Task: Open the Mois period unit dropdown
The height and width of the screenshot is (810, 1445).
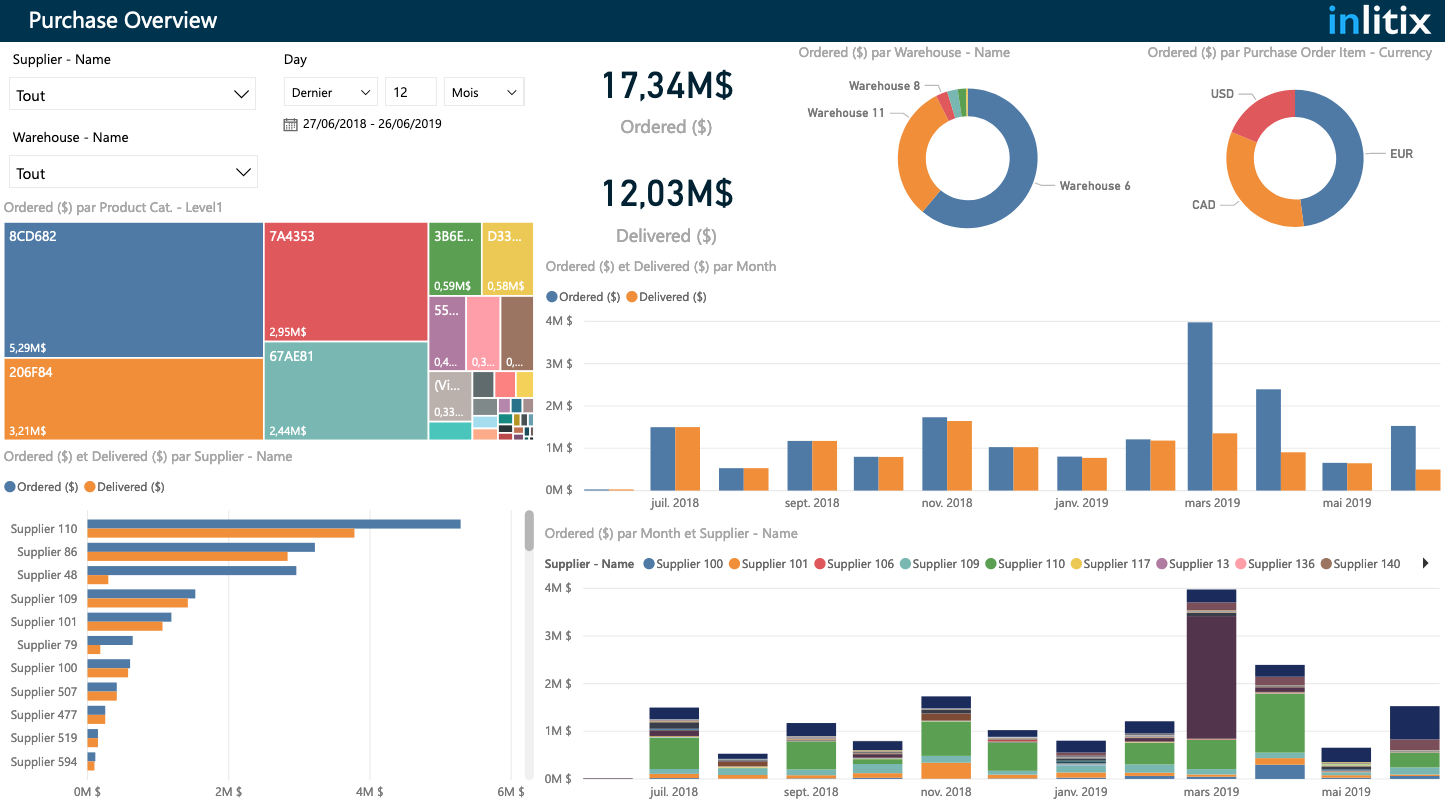Action: pyautogui.click(x=484, y=92)
